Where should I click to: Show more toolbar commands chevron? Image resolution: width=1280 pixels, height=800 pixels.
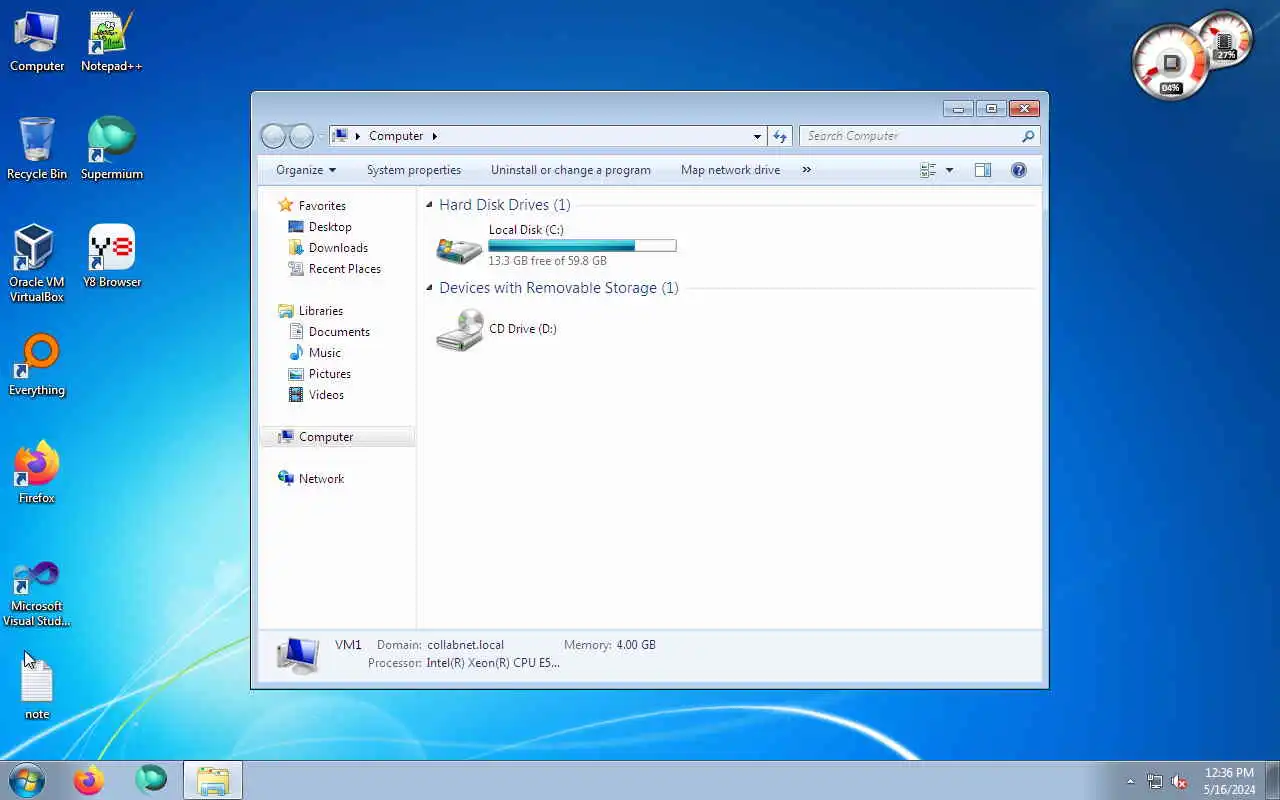pyautogui.click(x=806, y=170)
